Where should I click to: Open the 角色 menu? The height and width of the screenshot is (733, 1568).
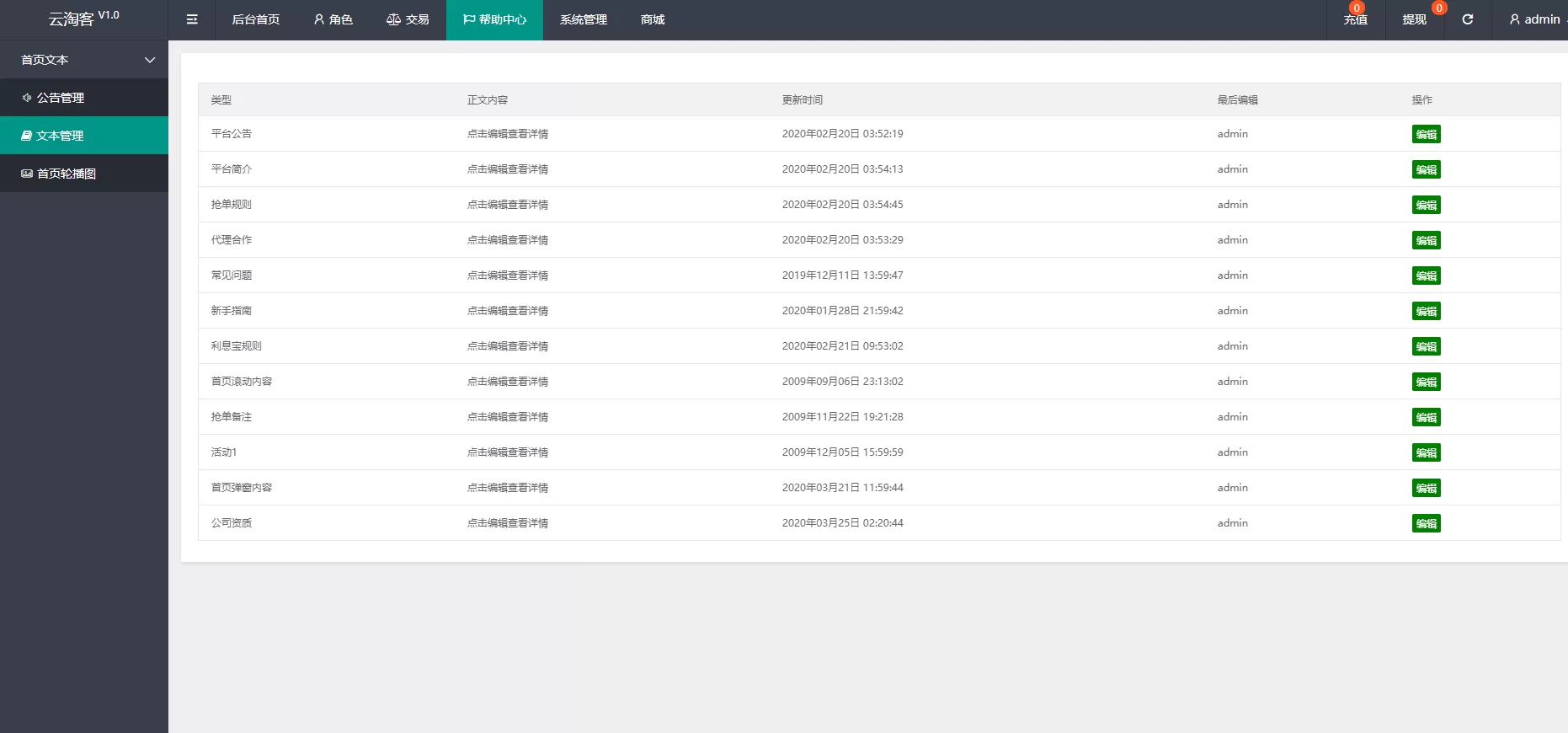coord(333,19)
